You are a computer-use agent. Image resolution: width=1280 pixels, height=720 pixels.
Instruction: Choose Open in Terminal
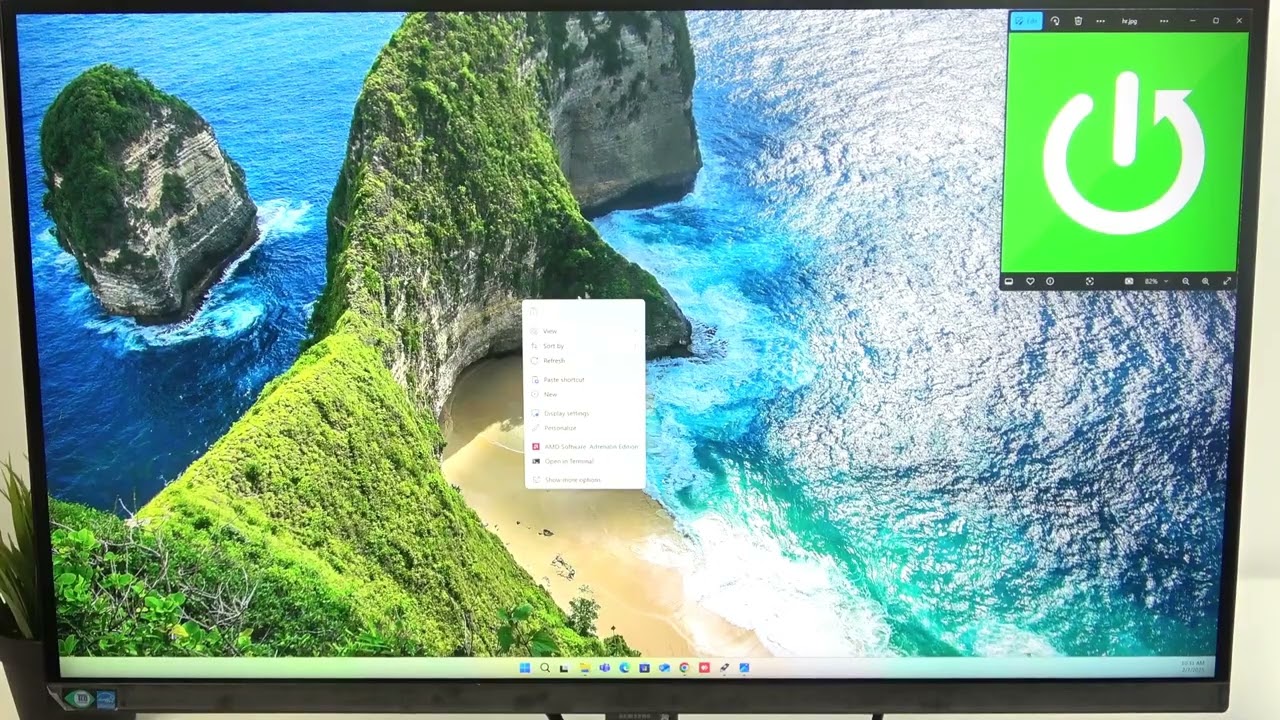click(x=584, y=462)
